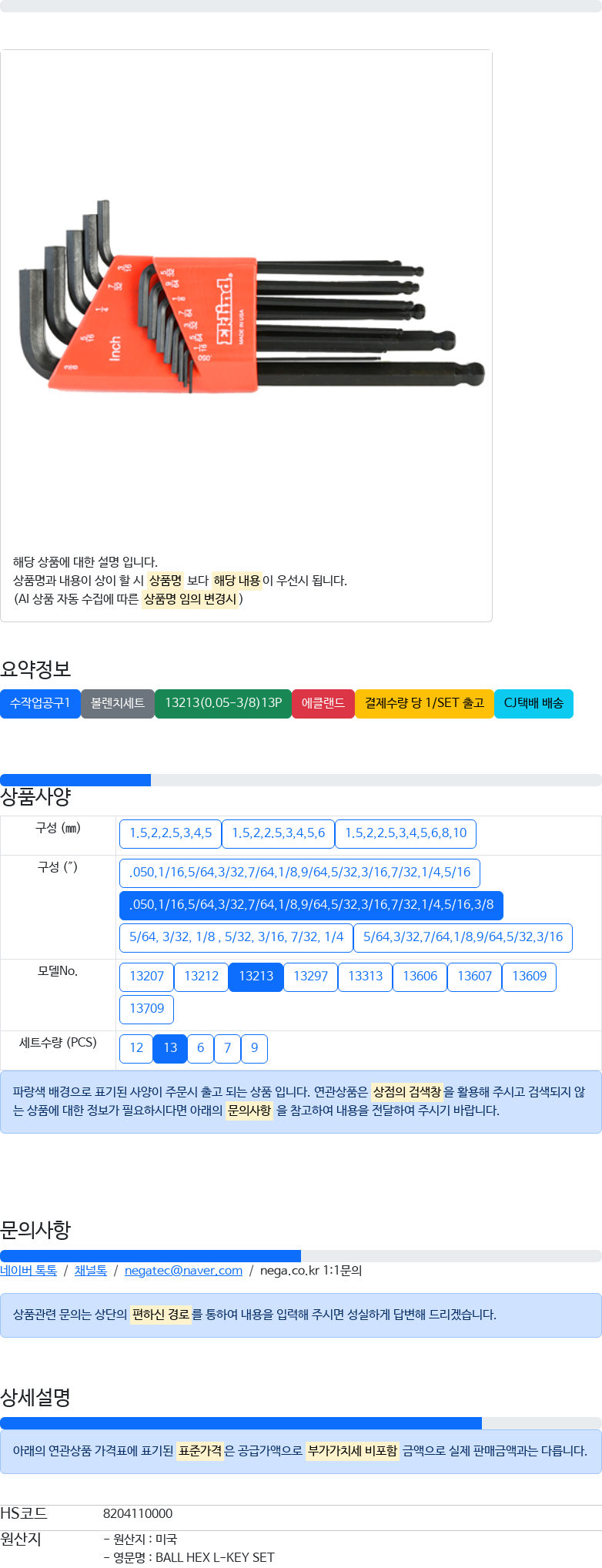Choose mm option 1.5,2,2.5,3,4,5
The height and width of the screenshot is (1568, 602).
tap(170, 833)
